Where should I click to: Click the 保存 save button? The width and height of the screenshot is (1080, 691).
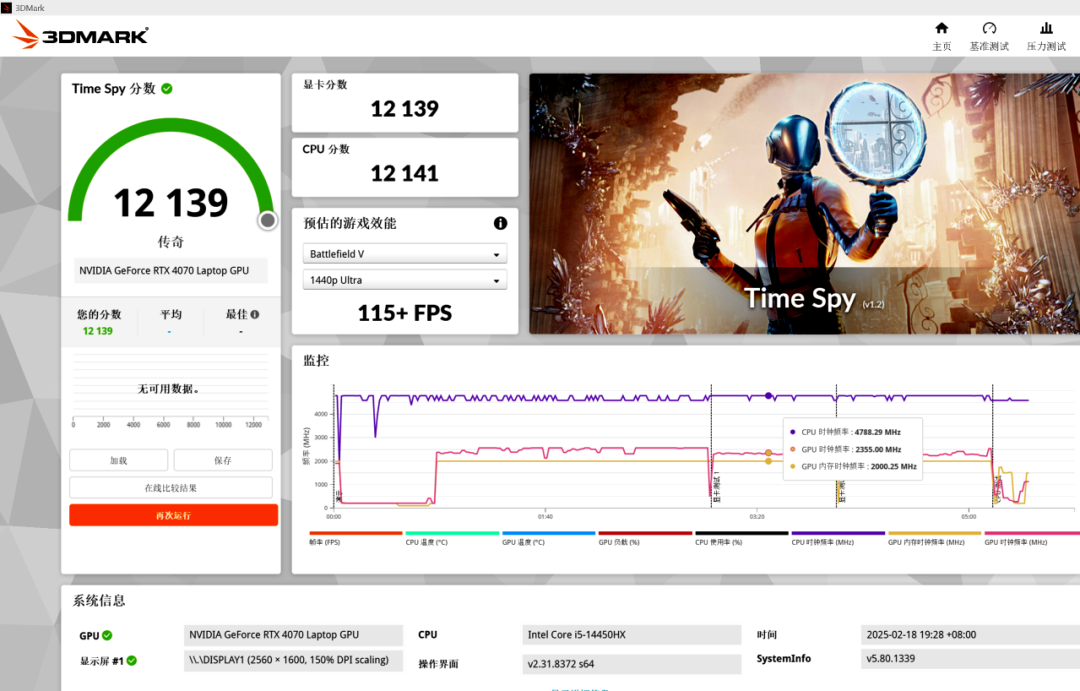(x=222, y=460)
